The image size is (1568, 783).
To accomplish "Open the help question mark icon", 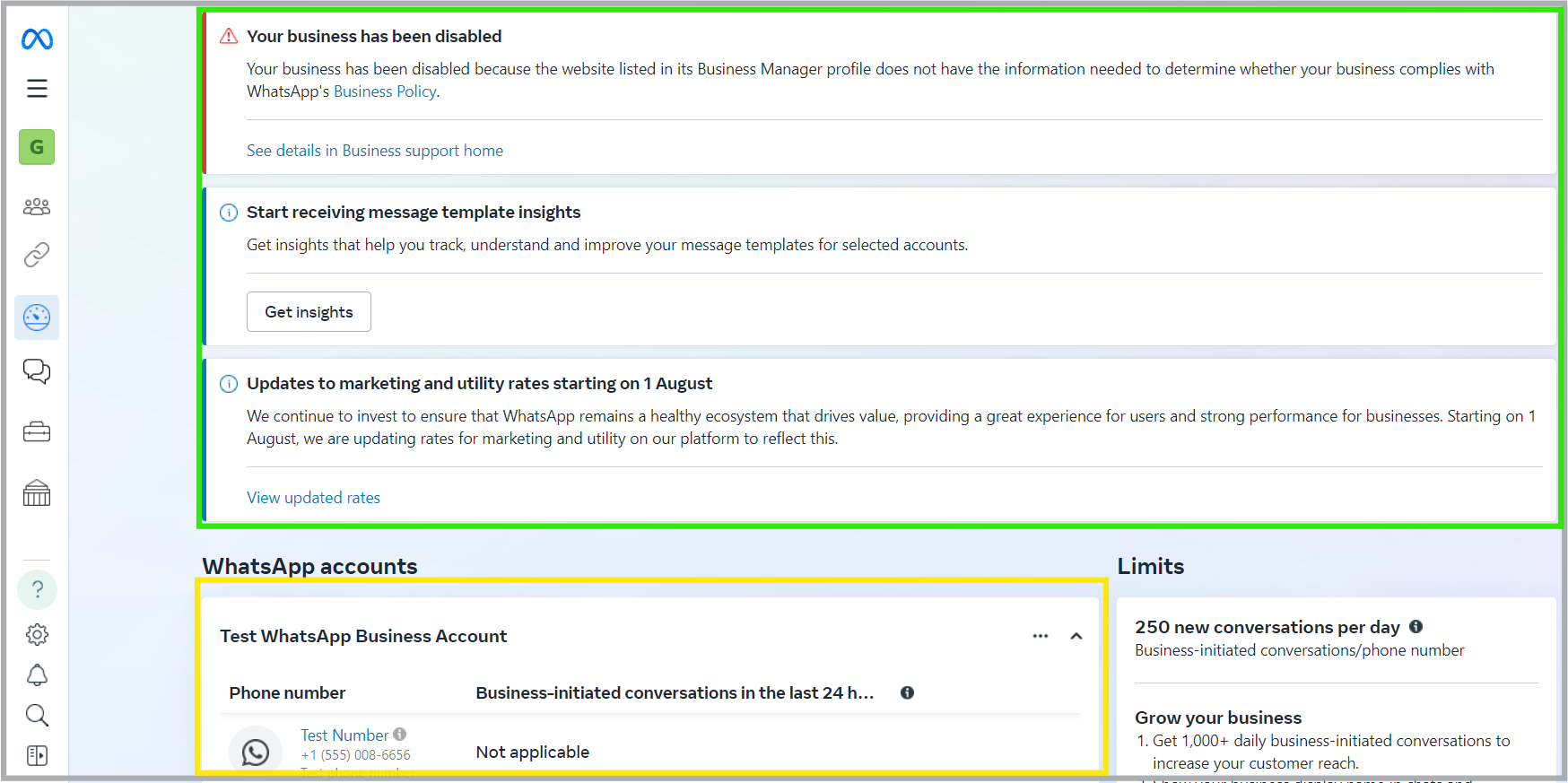I will click(x=37, y=589).
